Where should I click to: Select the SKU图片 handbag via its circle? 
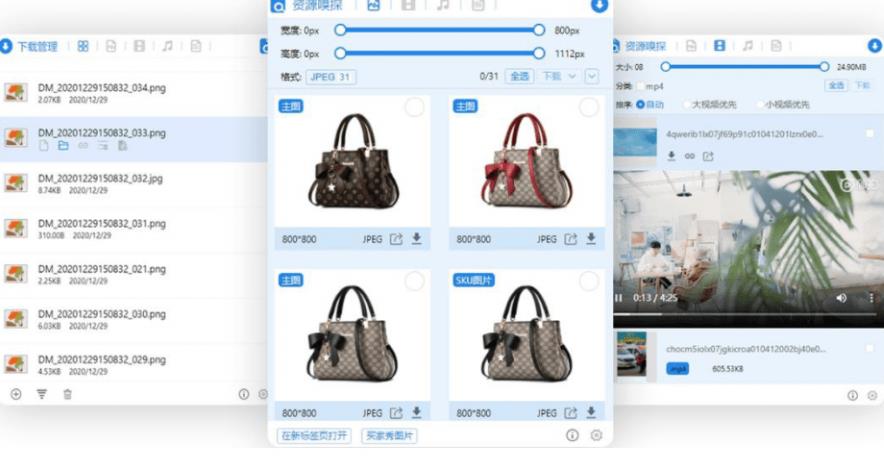[x=589, y=281]
